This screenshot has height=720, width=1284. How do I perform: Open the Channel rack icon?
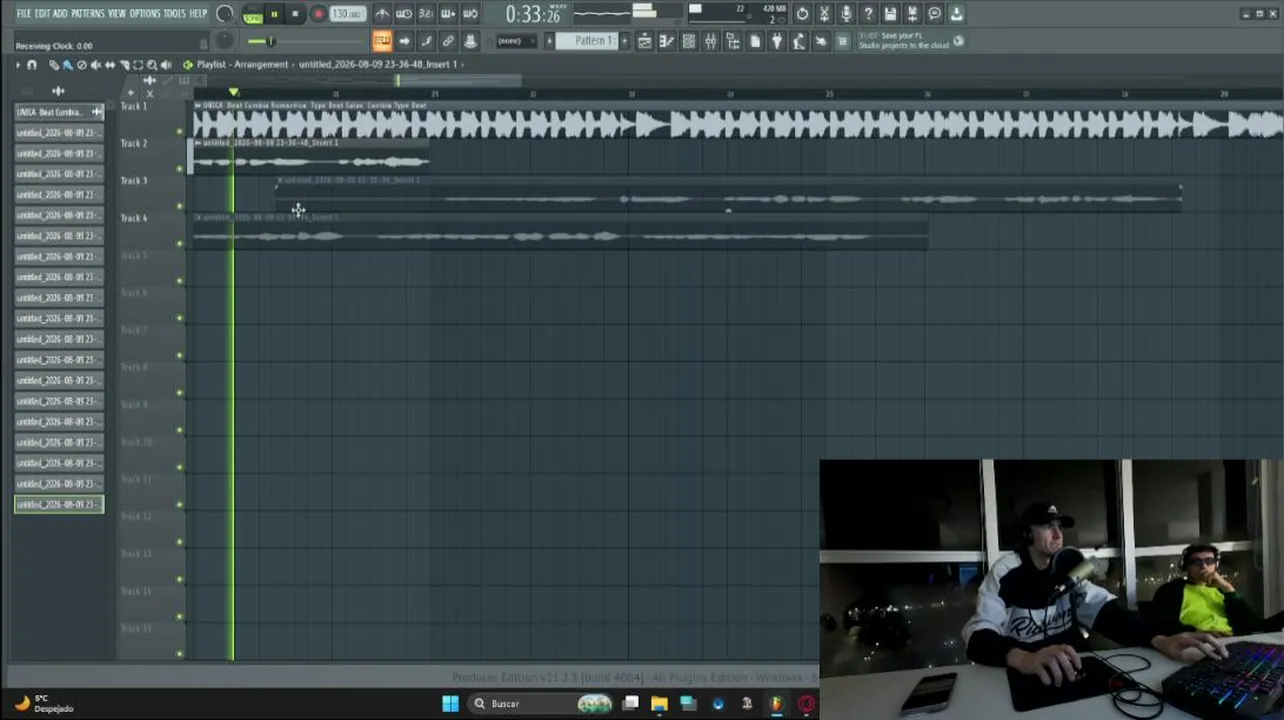(688, 41)
